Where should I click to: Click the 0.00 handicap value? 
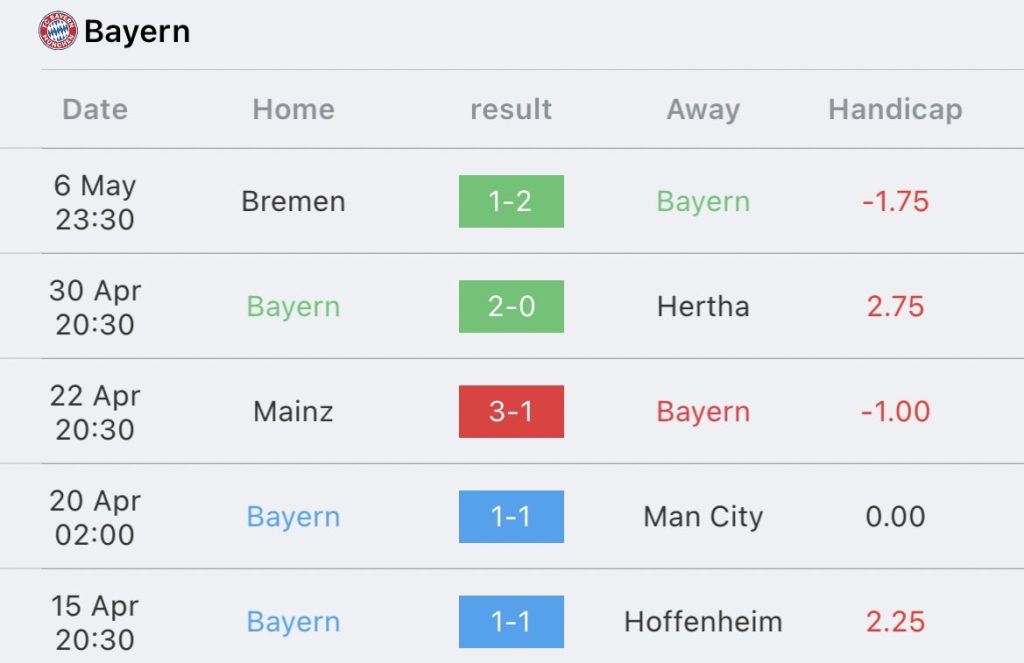coord(895,517)
